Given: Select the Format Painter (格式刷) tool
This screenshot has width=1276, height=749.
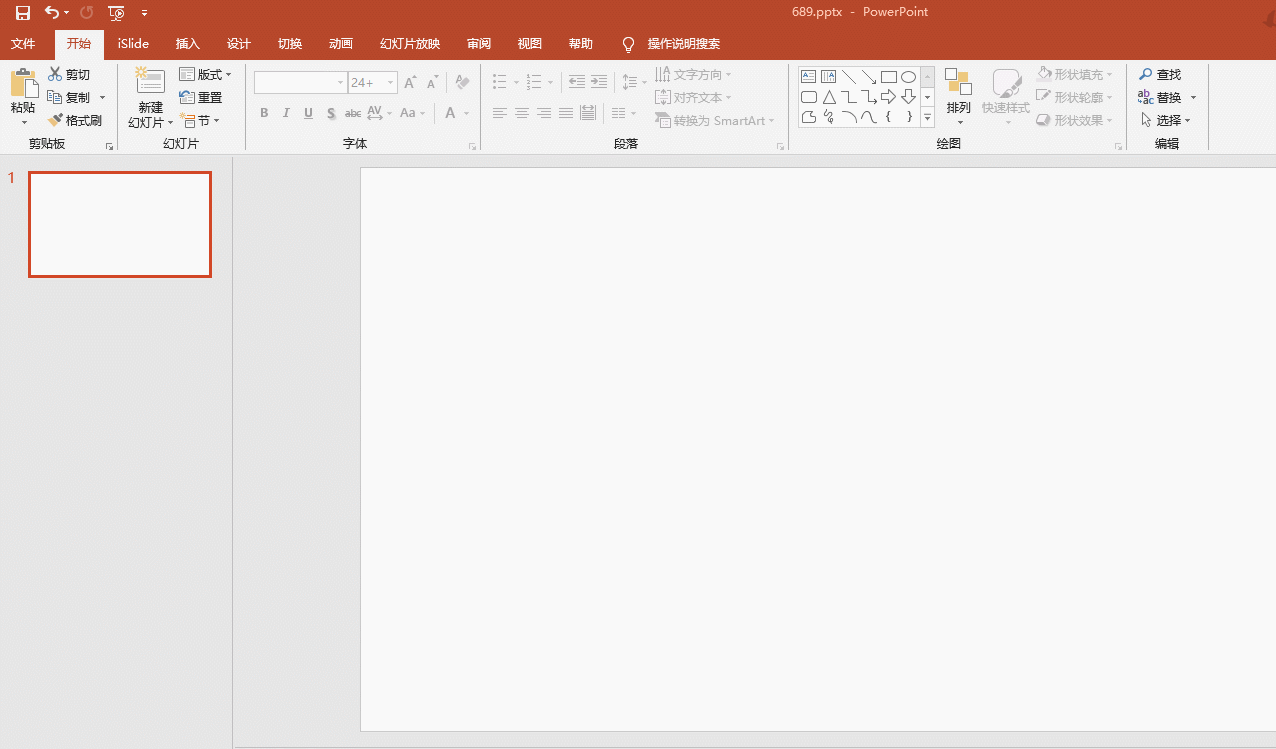Looking at the screenshot, I should [76, 120].
